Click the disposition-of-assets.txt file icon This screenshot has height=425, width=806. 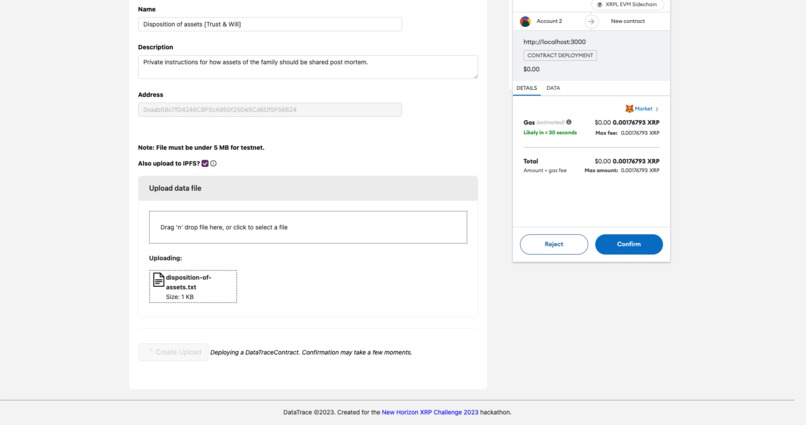click(x=158, y=280)
